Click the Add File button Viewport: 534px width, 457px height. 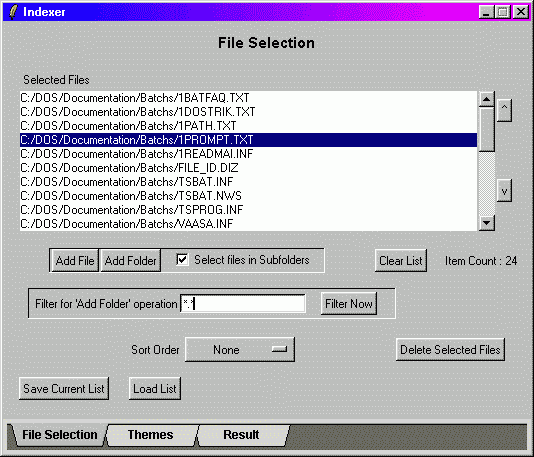[x=75, y=261]
